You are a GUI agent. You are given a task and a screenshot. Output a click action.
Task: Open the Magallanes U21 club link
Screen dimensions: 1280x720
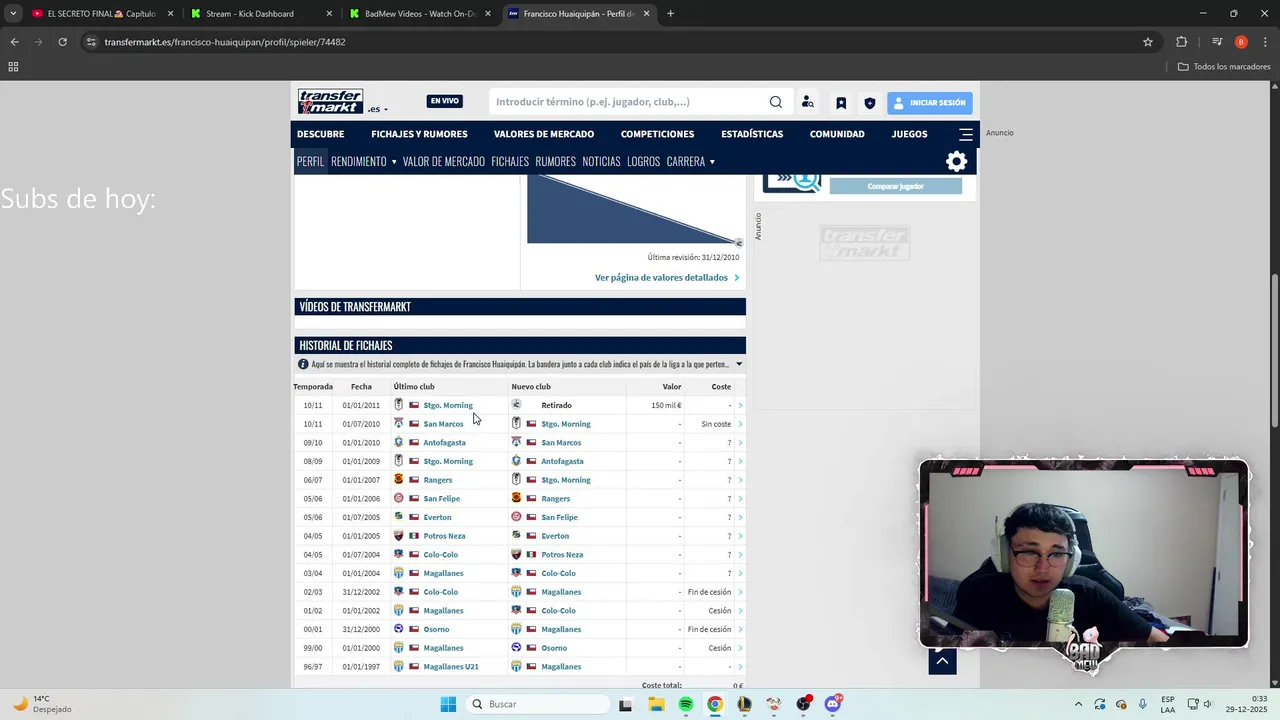[x=451, y=667]
